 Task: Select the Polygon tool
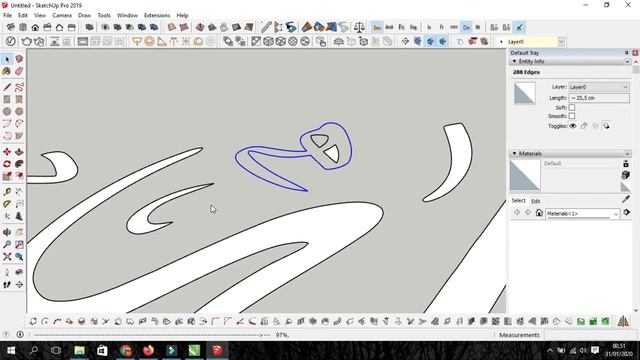pyautogui.click(x=19, y=111)
